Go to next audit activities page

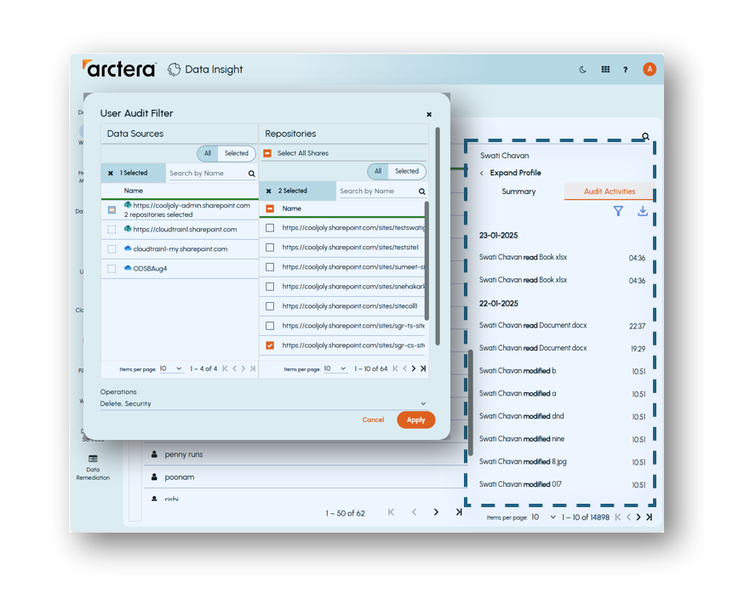[638, 517]
